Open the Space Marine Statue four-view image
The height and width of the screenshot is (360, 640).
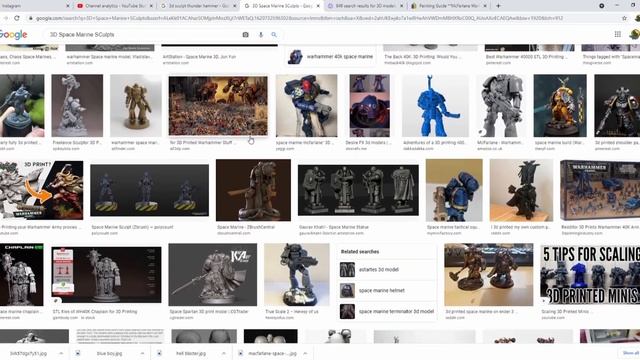pos(358,190)
